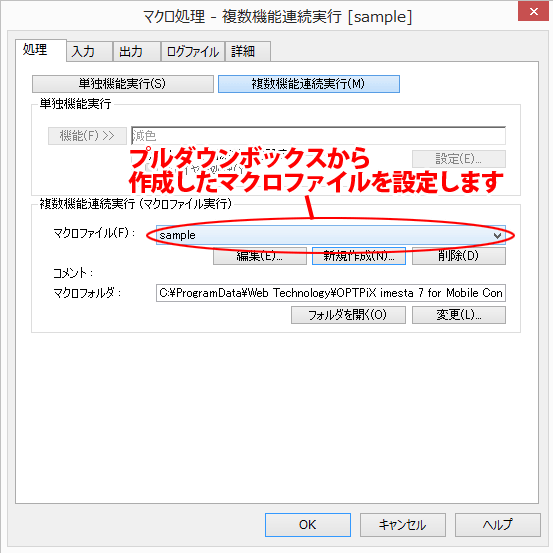The image size is (553, 553).
Task: Delete the macro with 削除(D)
Action: [458, 256]
